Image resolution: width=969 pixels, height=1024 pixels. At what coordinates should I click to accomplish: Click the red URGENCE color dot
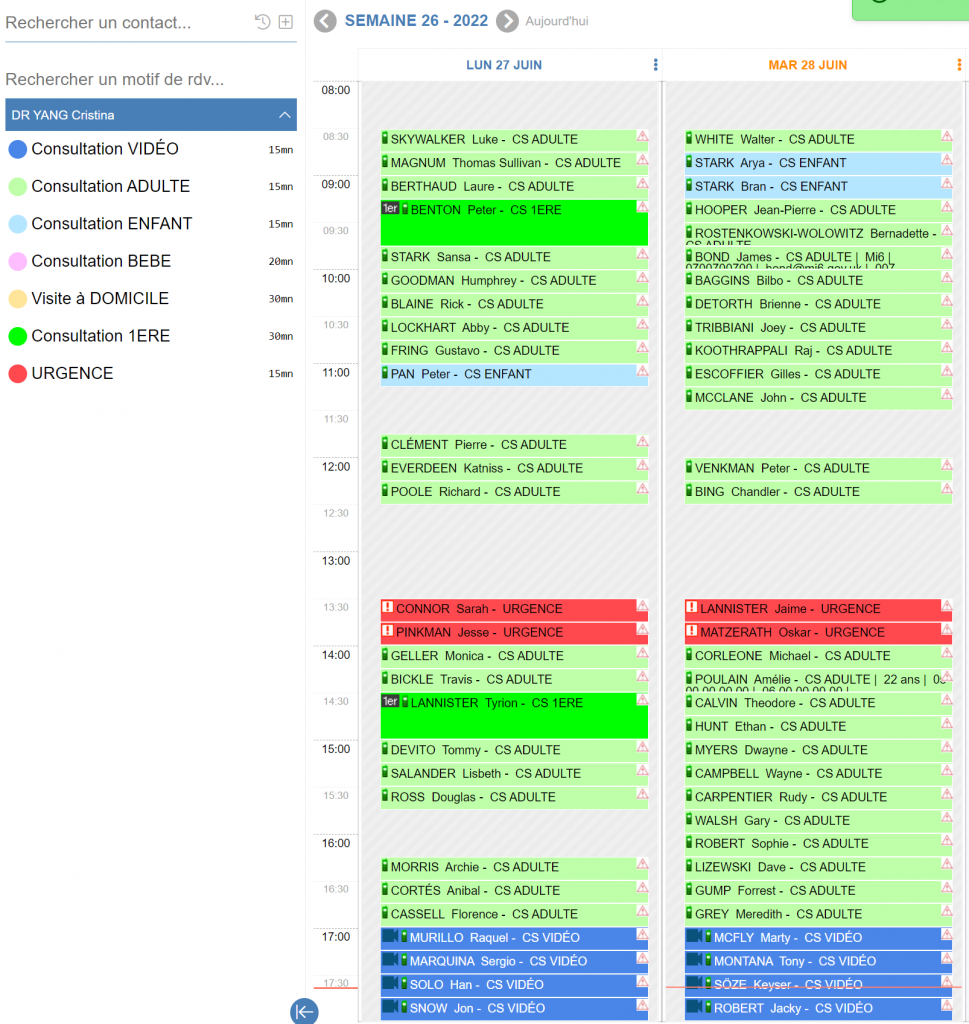coord(17,374)
